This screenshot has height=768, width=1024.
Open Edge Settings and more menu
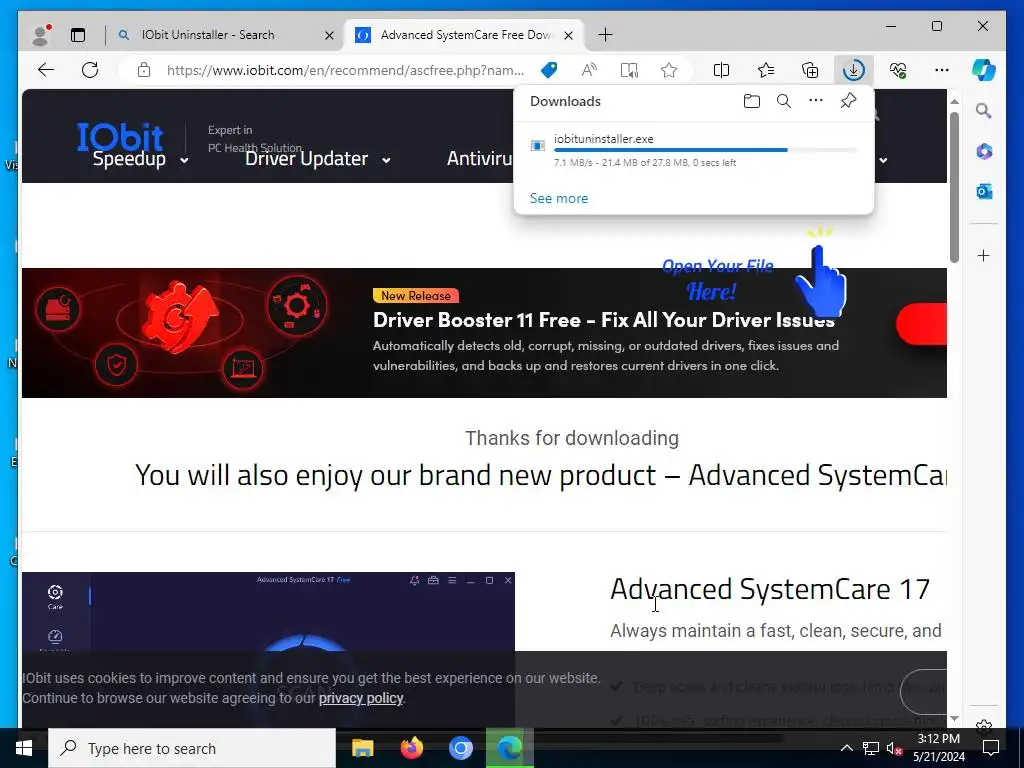[x=942, y=70]
